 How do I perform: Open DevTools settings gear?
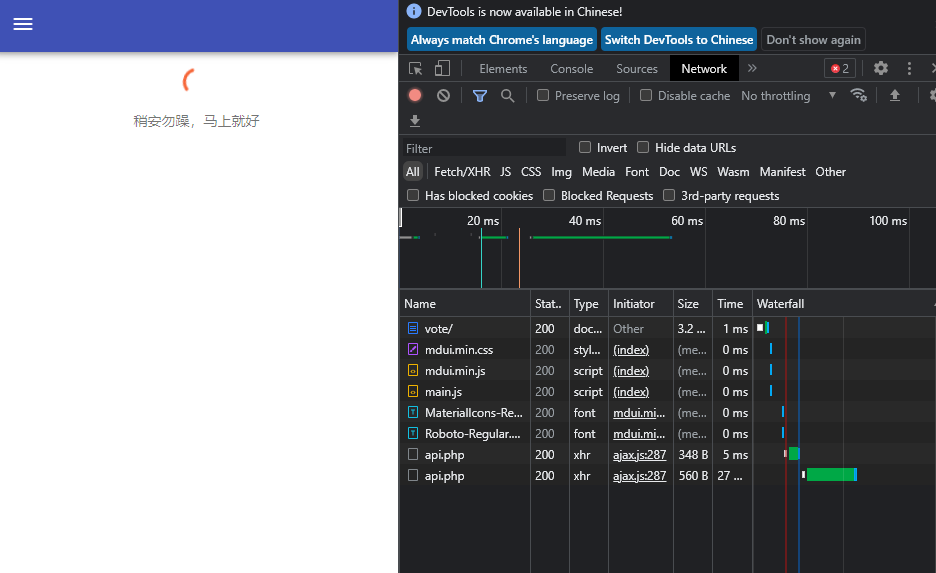click(x=880, y=68)
